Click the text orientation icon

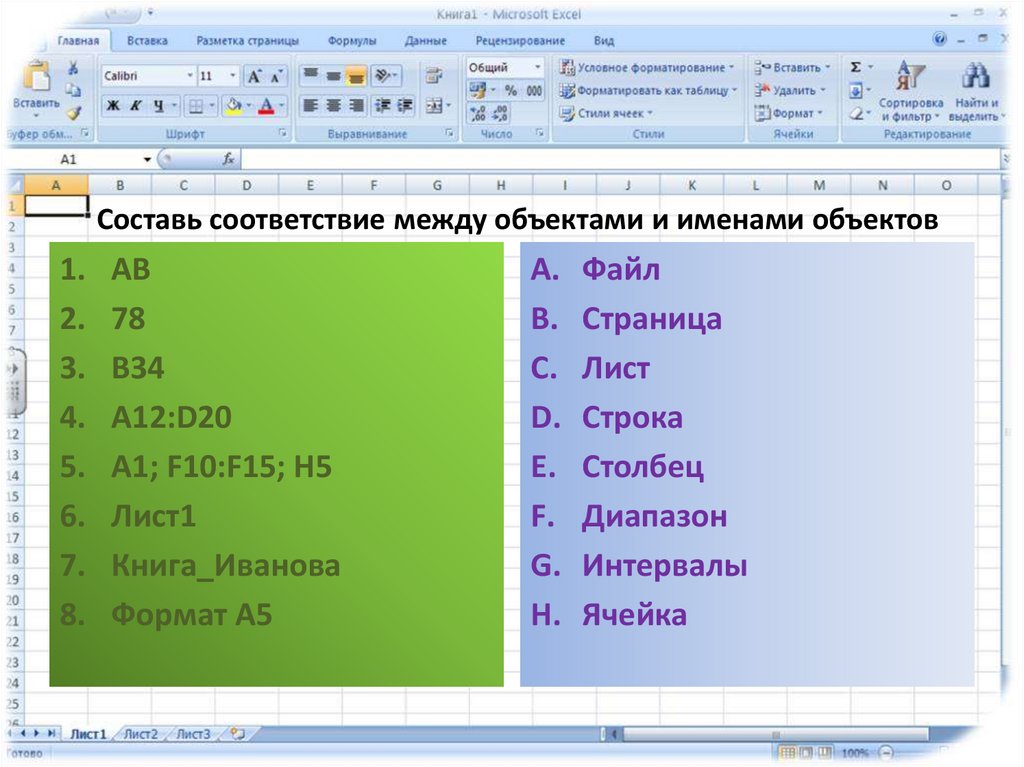[383, 76]
